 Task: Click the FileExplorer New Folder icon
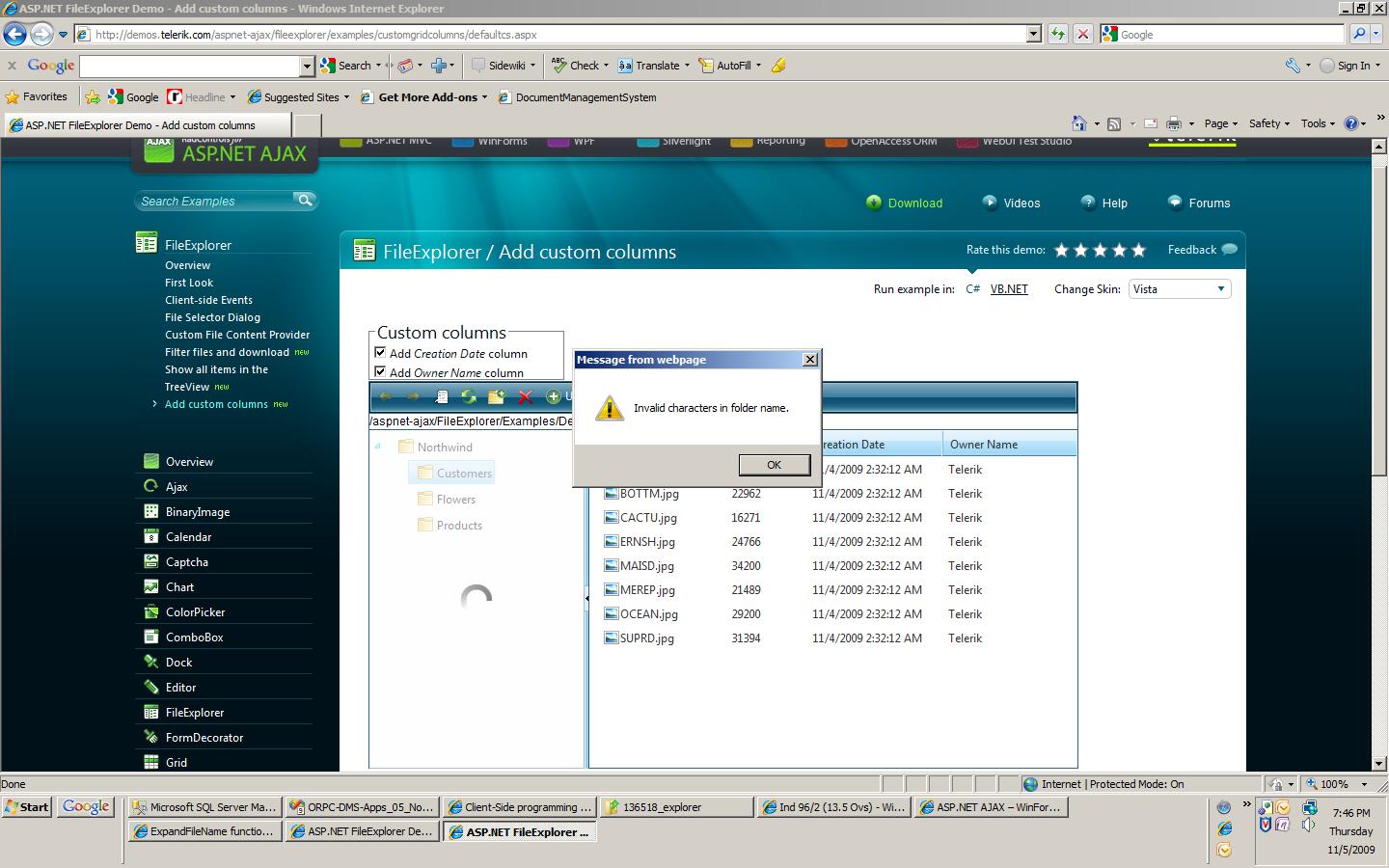pyautogui.click(x=497, y=396)
